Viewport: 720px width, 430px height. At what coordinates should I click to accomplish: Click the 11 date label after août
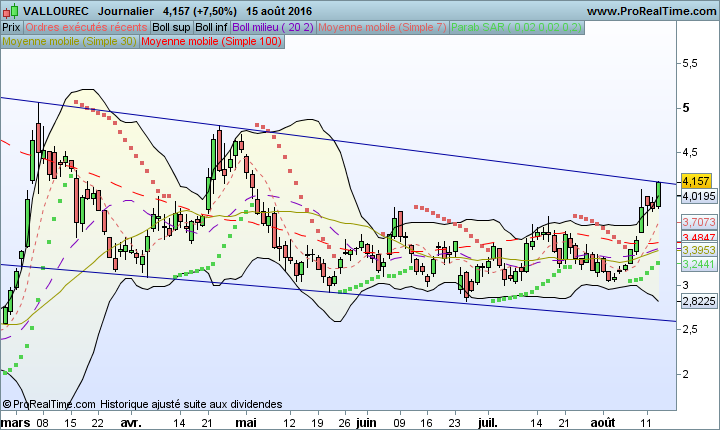646,423
